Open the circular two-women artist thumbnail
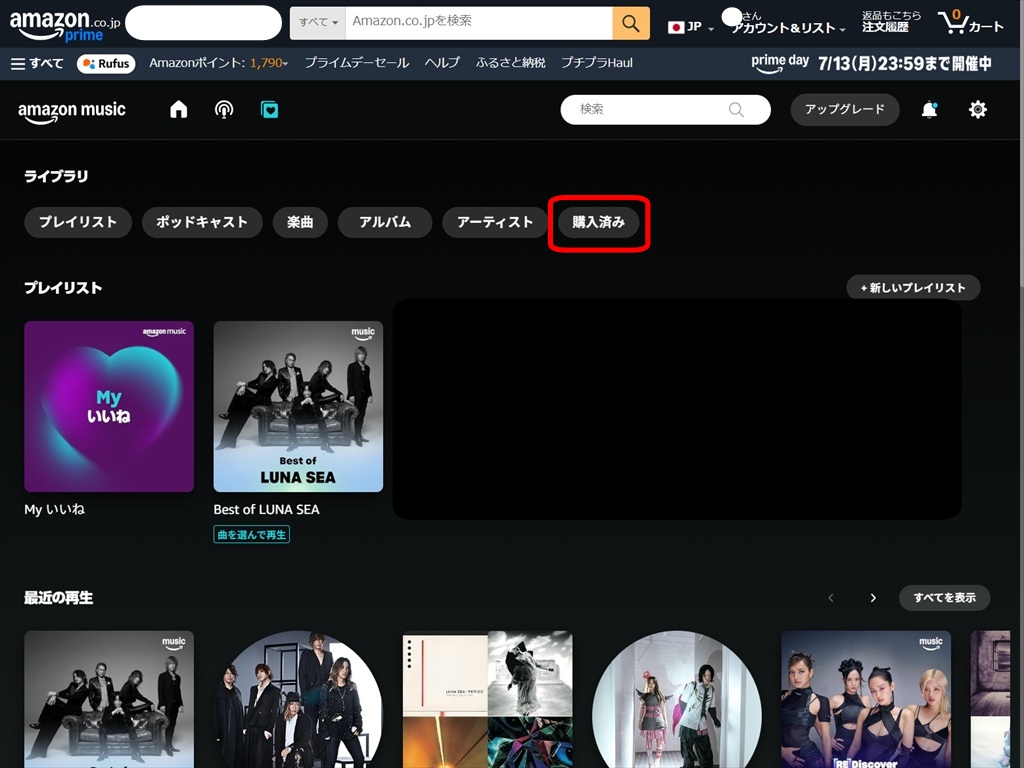The image size is (1024, 768). pyautogui.click(x=677, y=699)
